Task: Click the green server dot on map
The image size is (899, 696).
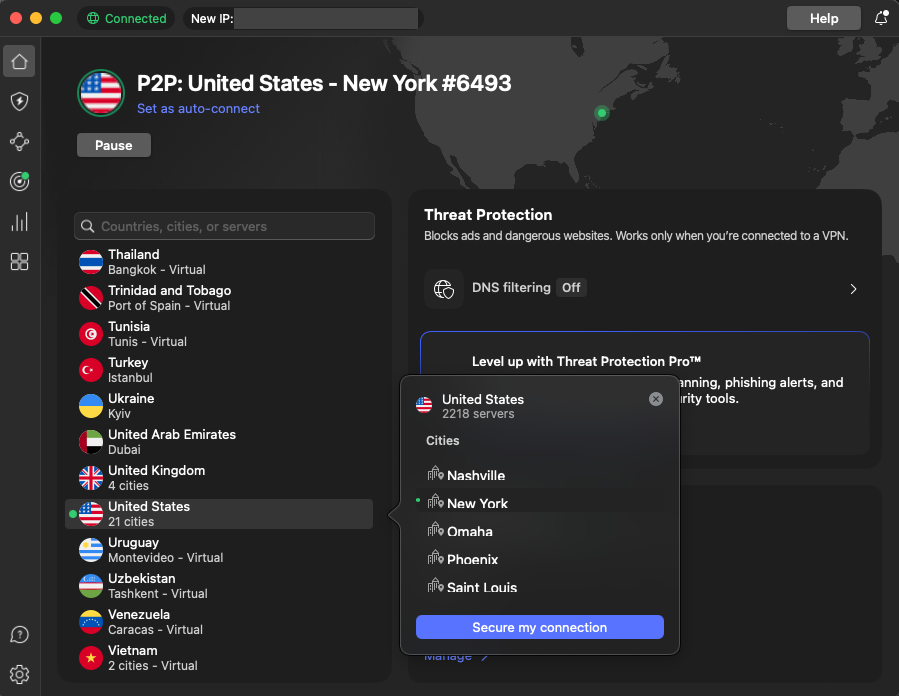Action: [602, 113]
